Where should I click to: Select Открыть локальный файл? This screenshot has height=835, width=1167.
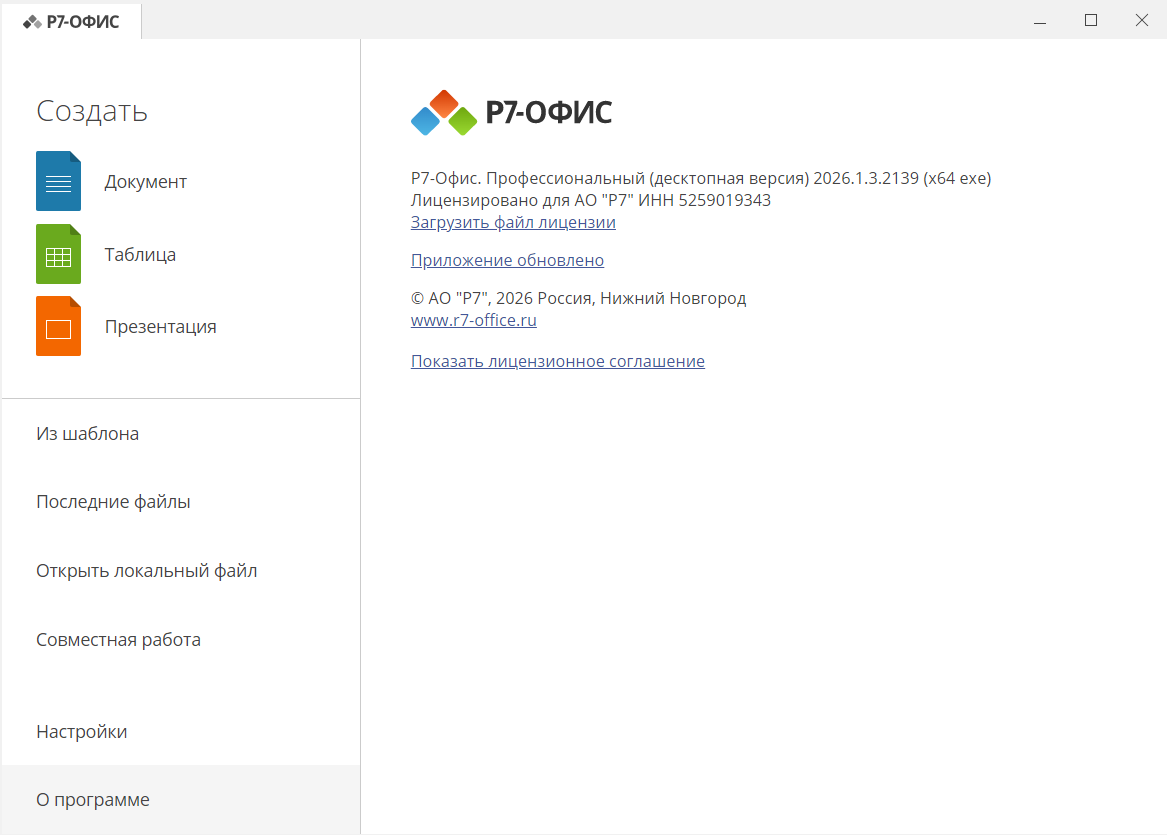181,571
